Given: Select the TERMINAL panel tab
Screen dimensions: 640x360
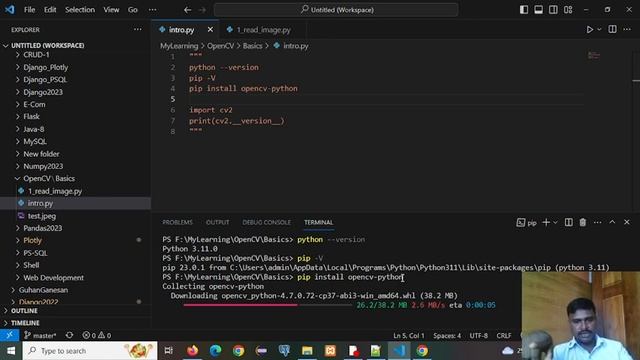Looking at the screenshot, I should click(318, 222).
